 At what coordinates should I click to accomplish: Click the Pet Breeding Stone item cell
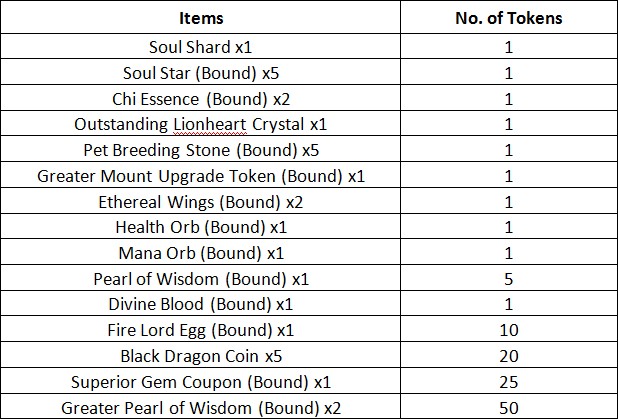[x=201, y=150]
